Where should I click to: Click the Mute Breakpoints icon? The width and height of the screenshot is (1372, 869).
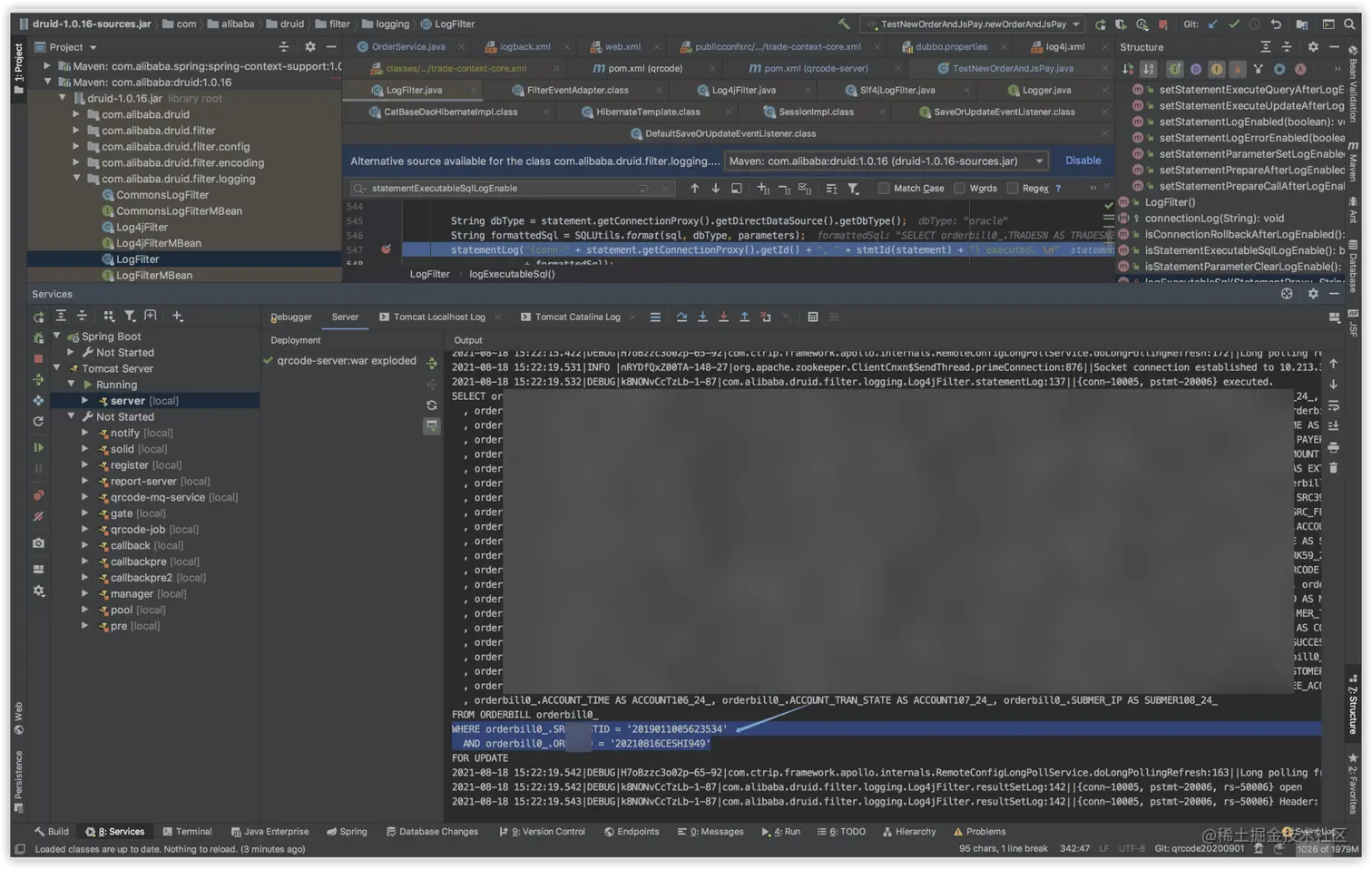click(38, 516)
